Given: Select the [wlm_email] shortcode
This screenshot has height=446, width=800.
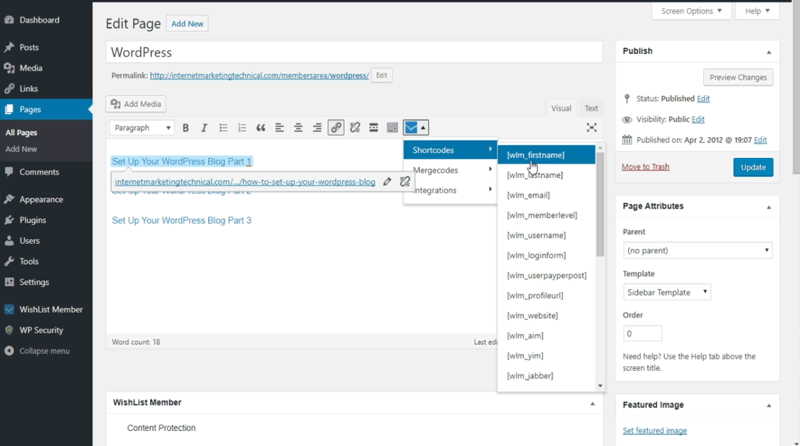Looking at the screenshot, I should [x=528, y=195].
